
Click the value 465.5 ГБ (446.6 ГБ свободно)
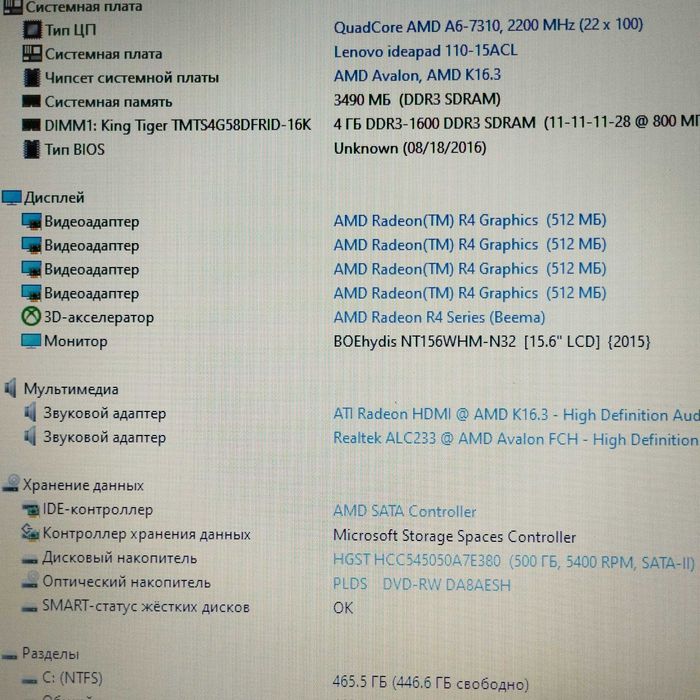(431, 683)
